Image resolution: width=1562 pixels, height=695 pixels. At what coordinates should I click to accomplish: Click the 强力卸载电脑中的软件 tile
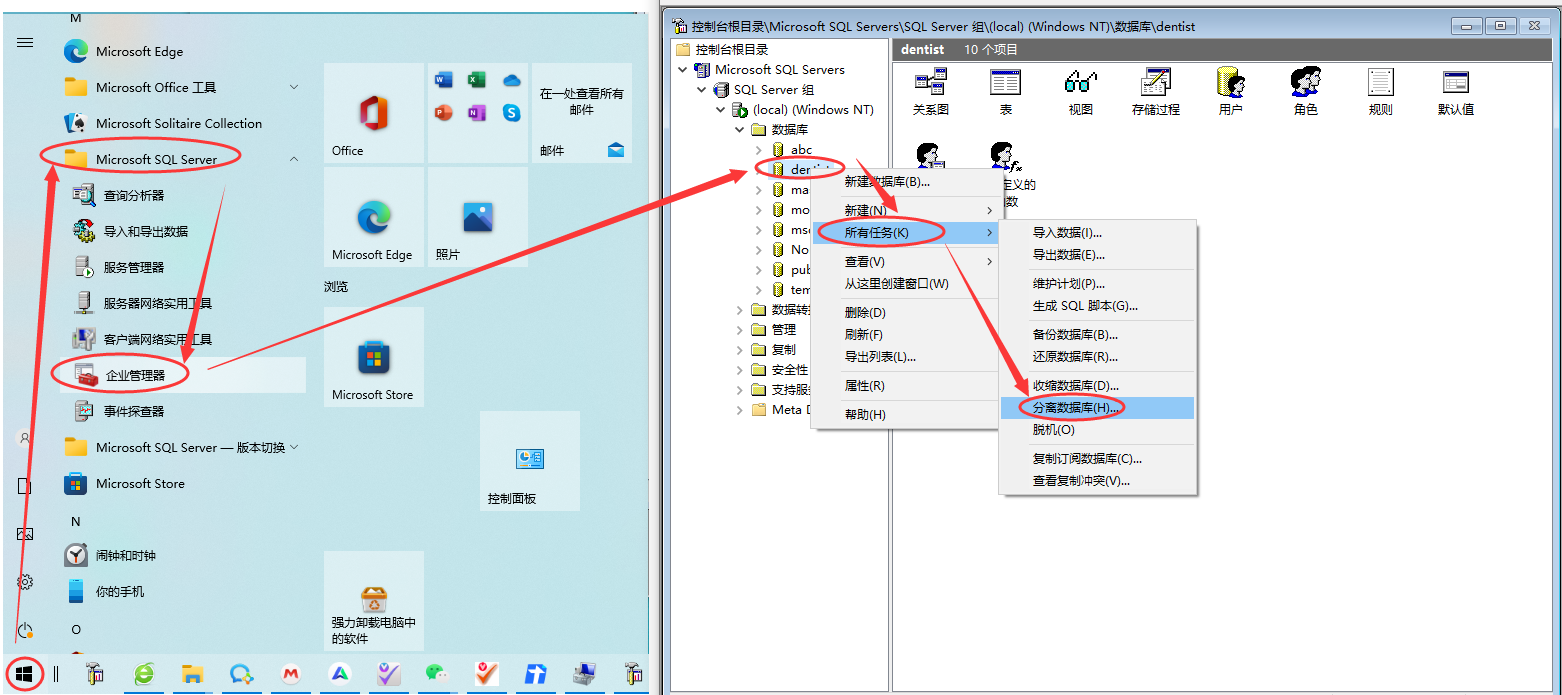tap(374, 601)
